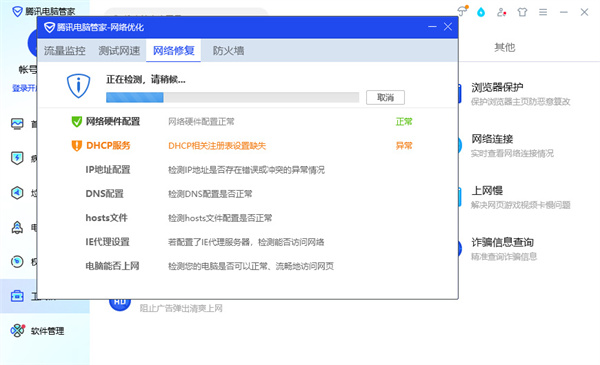Click the toolbox icon in sidebar
This screenshot has height=365, width=600.
point(17,296)
